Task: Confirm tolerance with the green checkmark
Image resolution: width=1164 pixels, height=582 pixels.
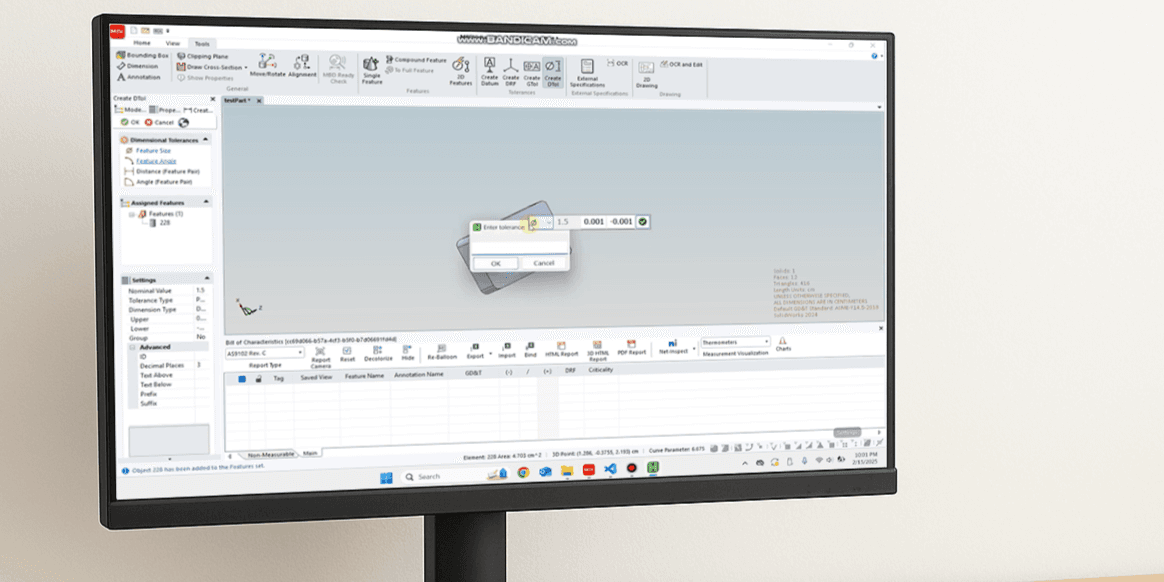Action: (x=642, y=221)
